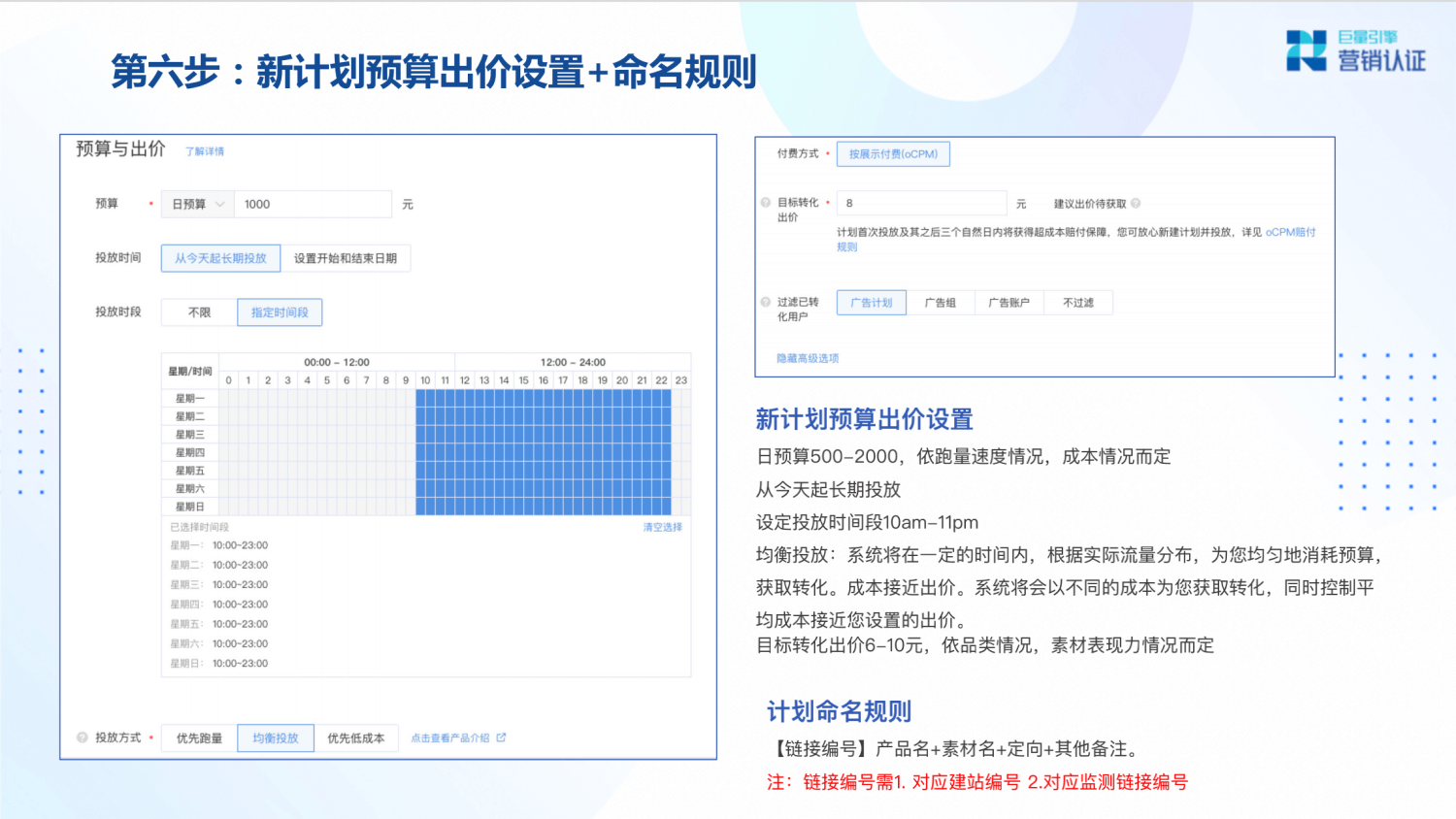Click the help icon beside 目标转化出价
1456x819 pixels.
766,203
